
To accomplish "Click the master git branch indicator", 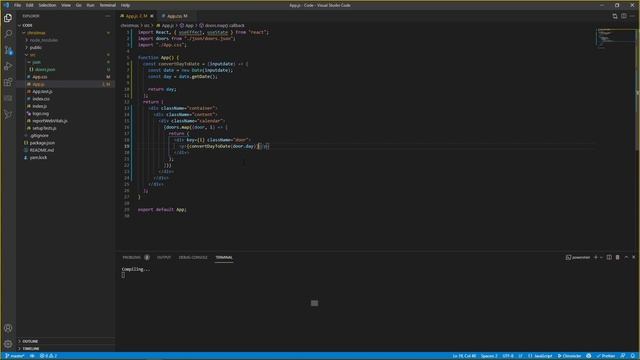I will tap(15, 356).
